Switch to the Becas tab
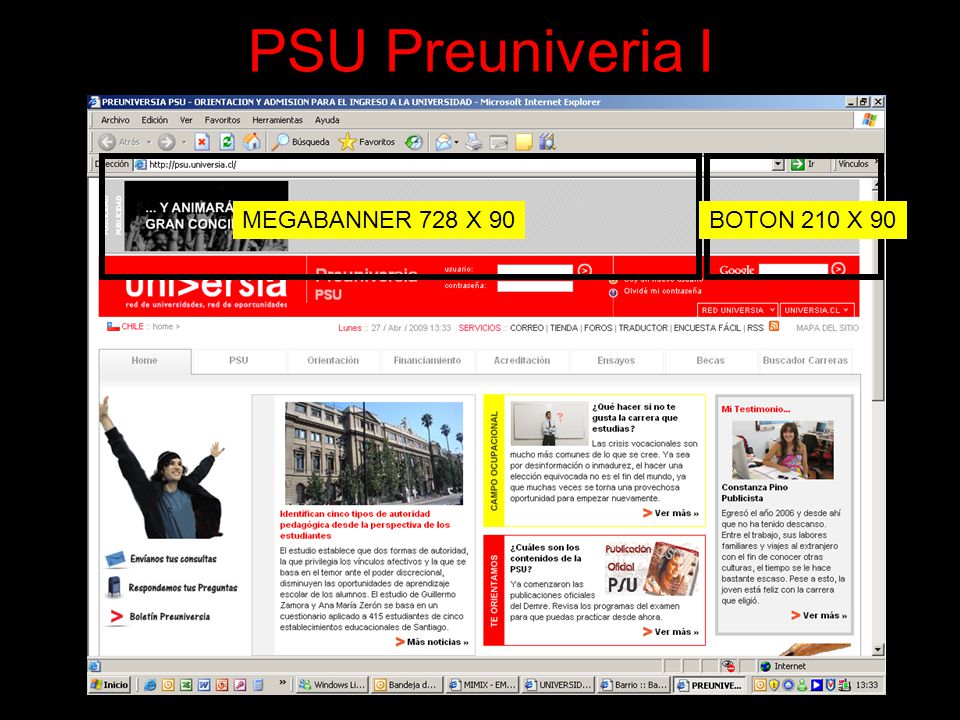This screenshot has width=960, height=720. coord(710,361)
